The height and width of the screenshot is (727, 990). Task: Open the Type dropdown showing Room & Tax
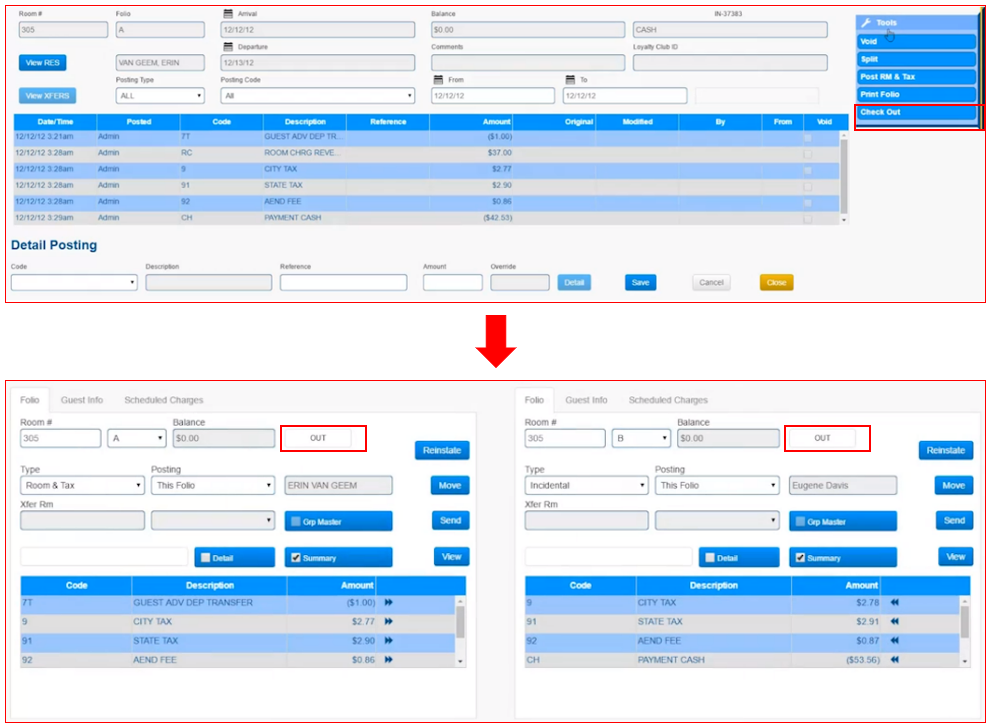[x=82, y=486]
